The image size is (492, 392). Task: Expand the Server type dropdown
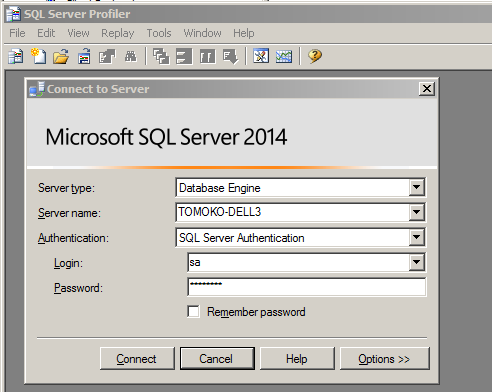(x=417, y=187)
